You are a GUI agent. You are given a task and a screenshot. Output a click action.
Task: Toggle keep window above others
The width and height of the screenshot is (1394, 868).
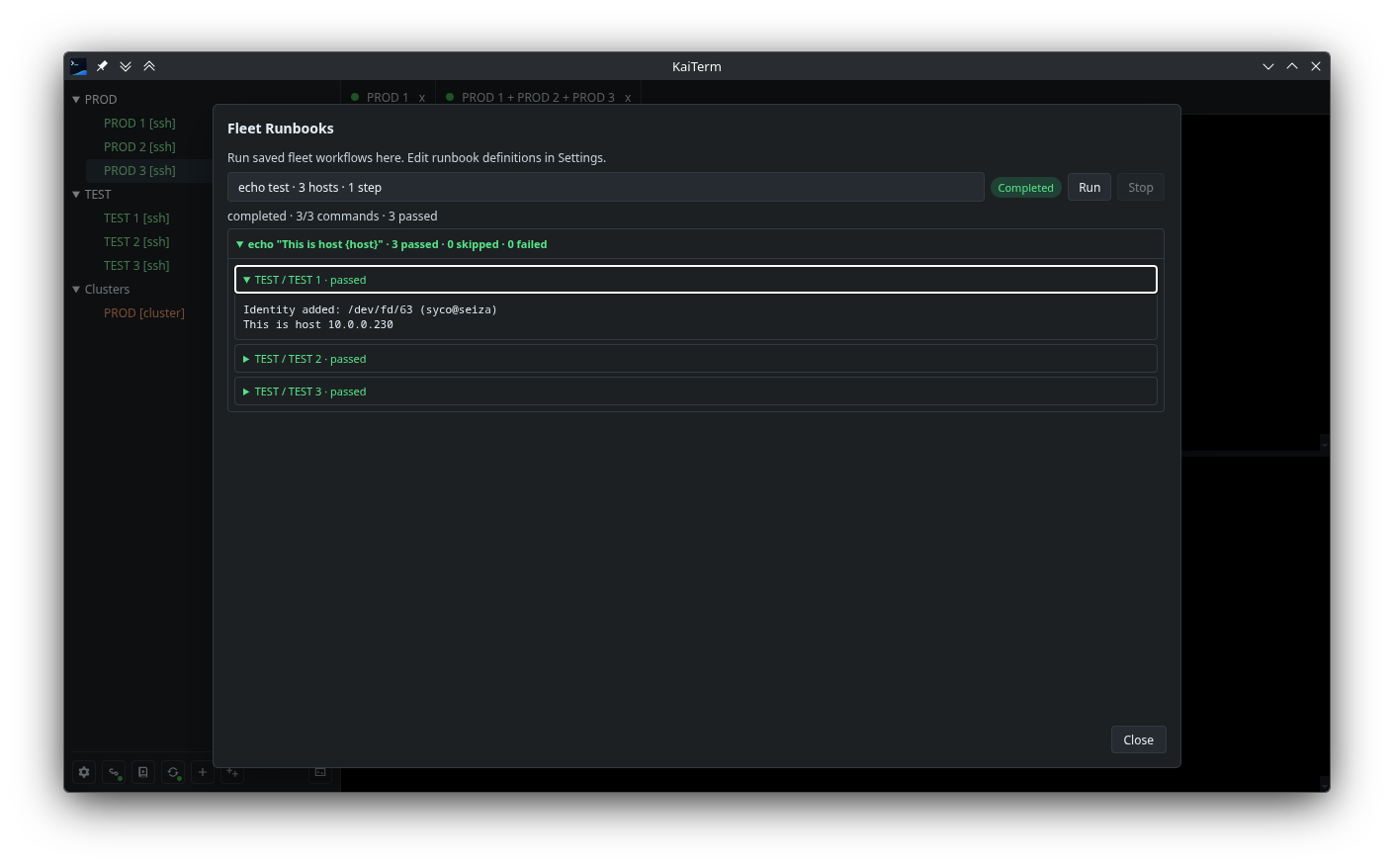(x=149, y=66)
